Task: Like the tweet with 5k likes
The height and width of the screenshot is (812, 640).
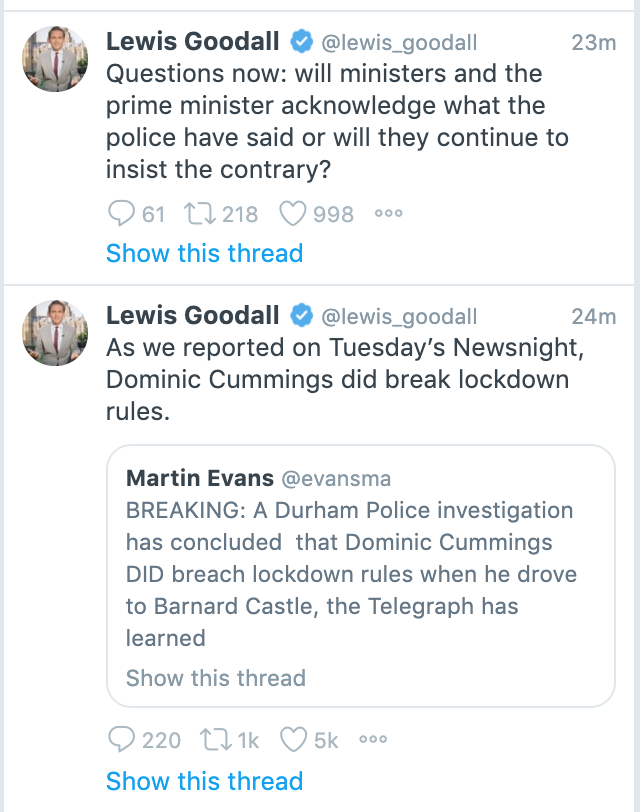Action: [x=294, y=740]
